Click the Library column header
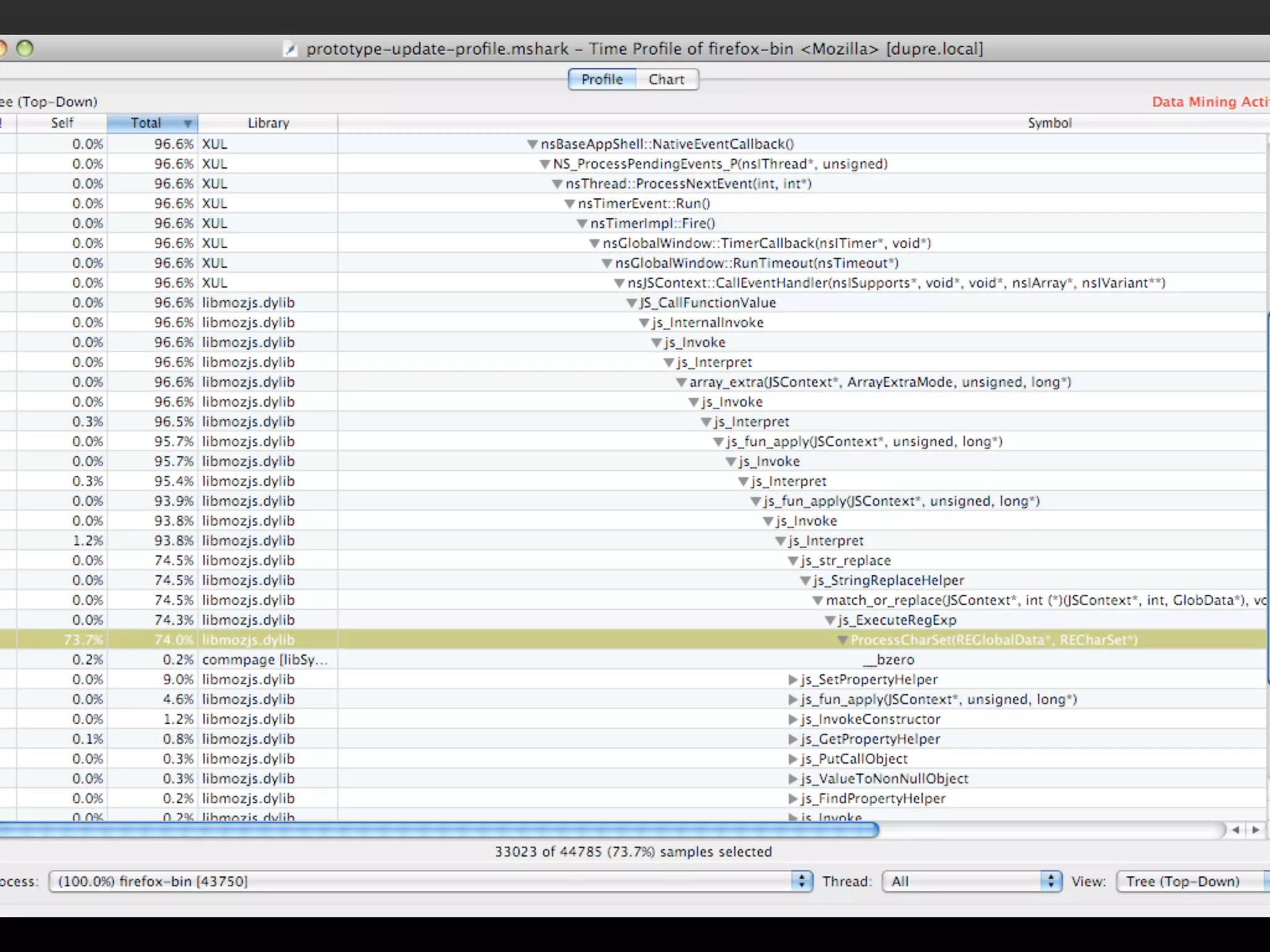This screenshot has width=1270, height=952. [x=268, y=123]
